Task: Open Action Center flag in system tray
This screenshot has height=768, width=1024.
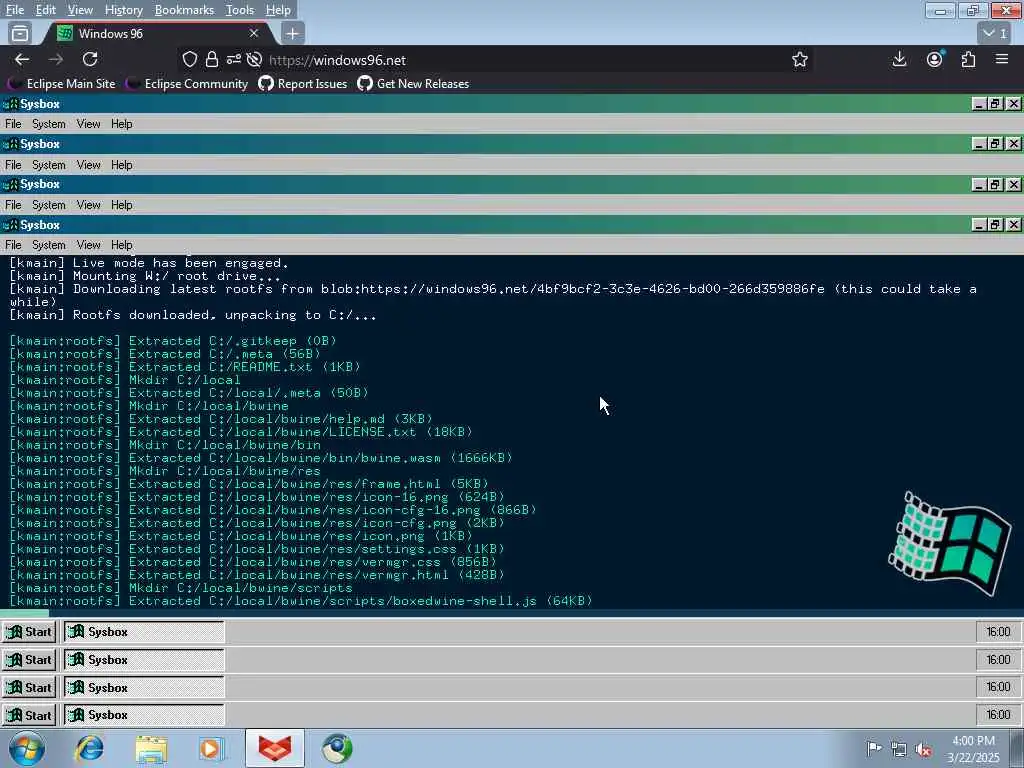Action: click(x=874, y=748)
